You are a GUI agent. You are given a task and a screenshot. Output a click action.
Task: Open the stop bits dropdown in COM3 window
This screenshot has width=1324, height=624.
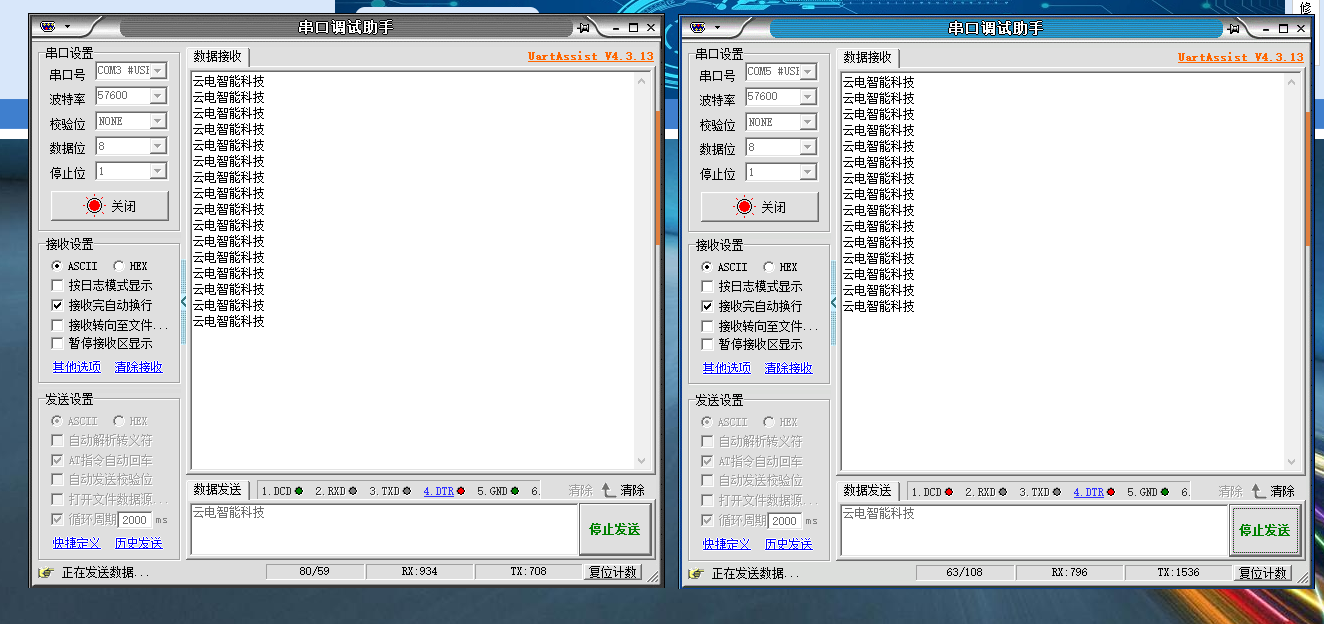(x=158, y=171)
